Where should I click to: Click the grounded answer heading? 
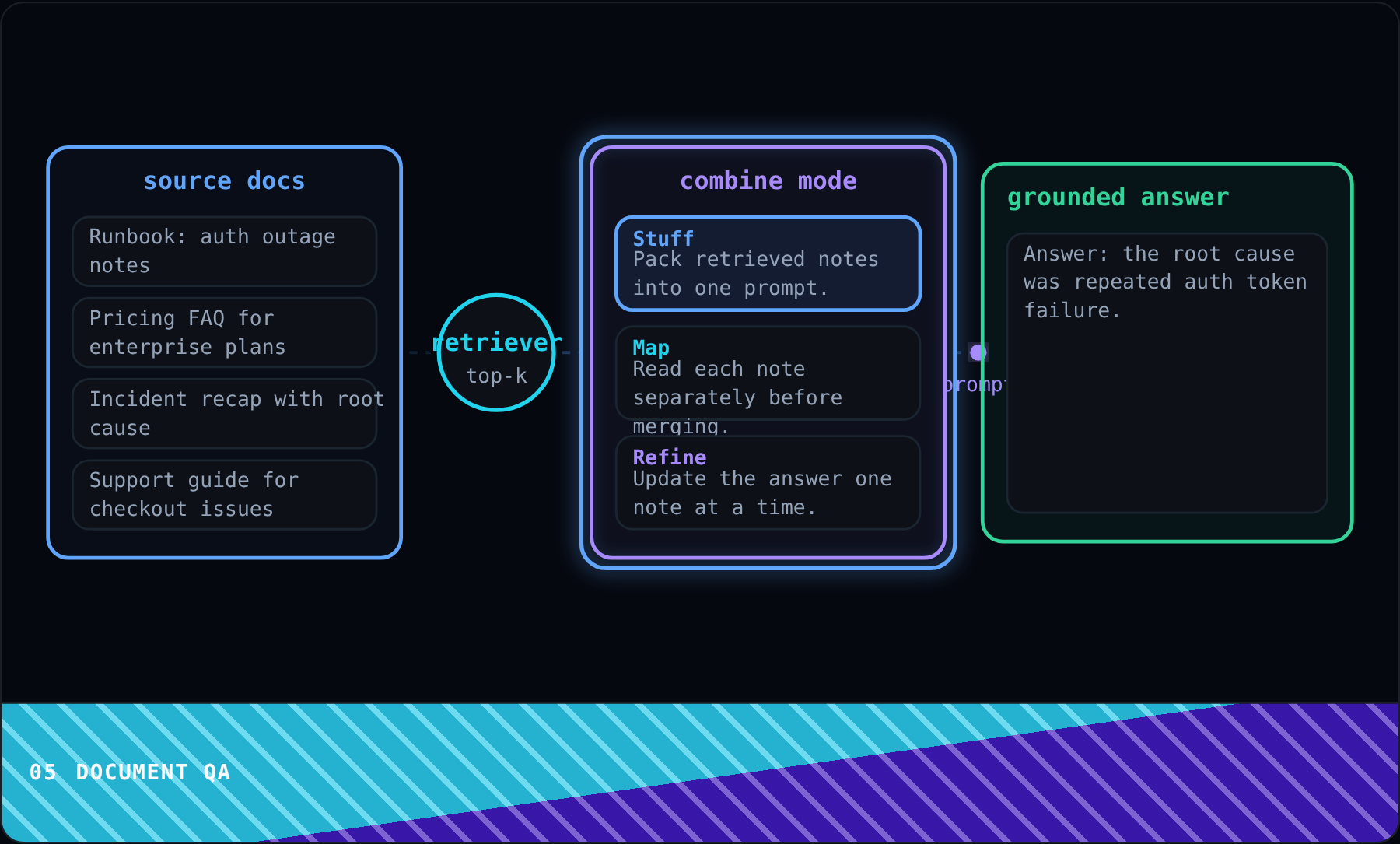[1118, 198]
